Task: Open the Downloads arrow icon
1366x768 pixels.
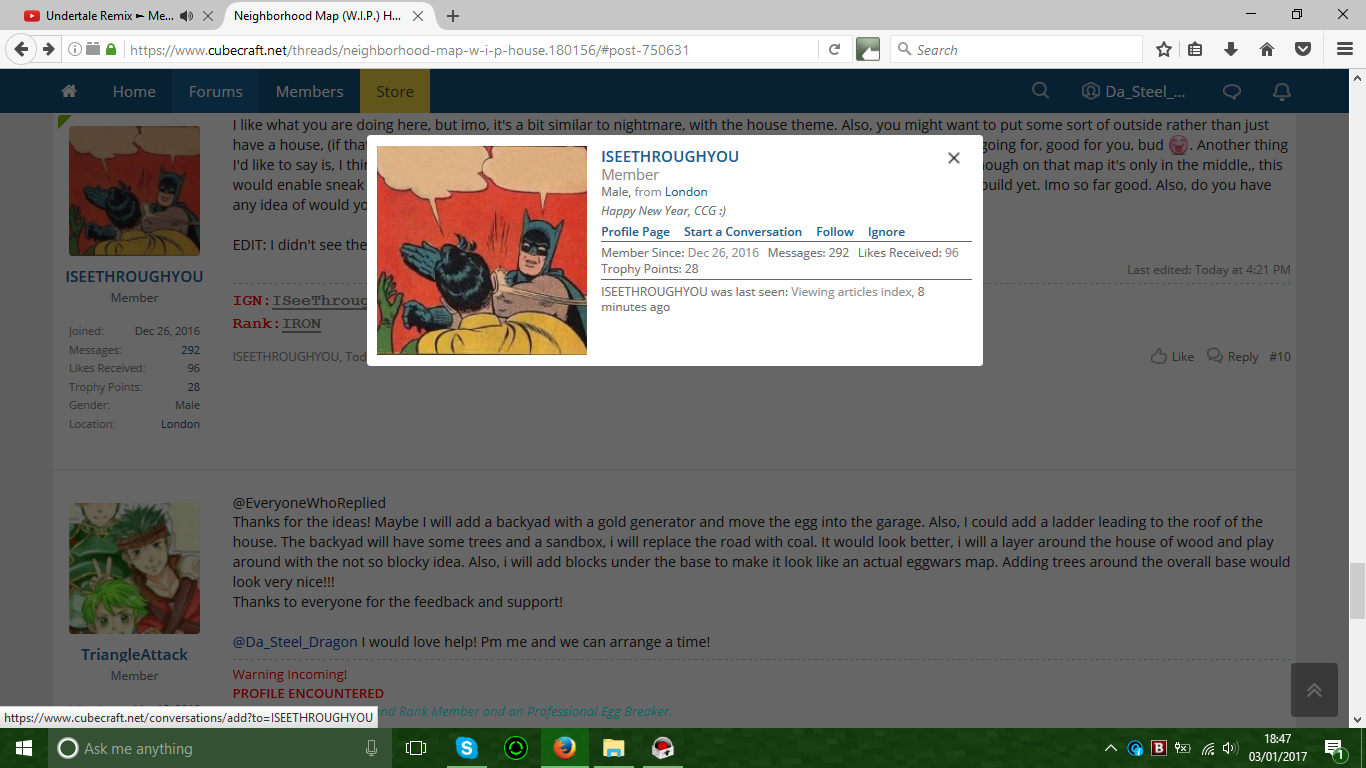Action: pyautogui.click(x=1231, y=49)
